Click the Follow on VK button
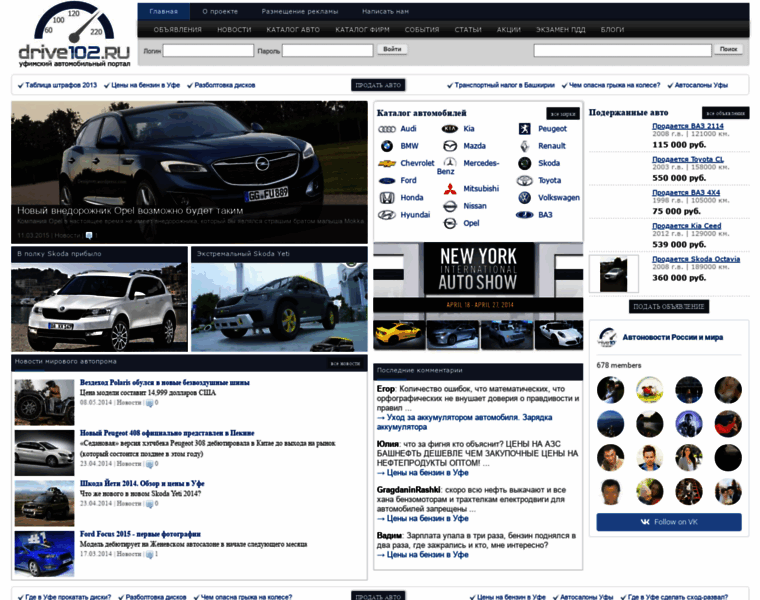Image resolution: width=760 pixels, height=600 pixels. pos(669,522)
